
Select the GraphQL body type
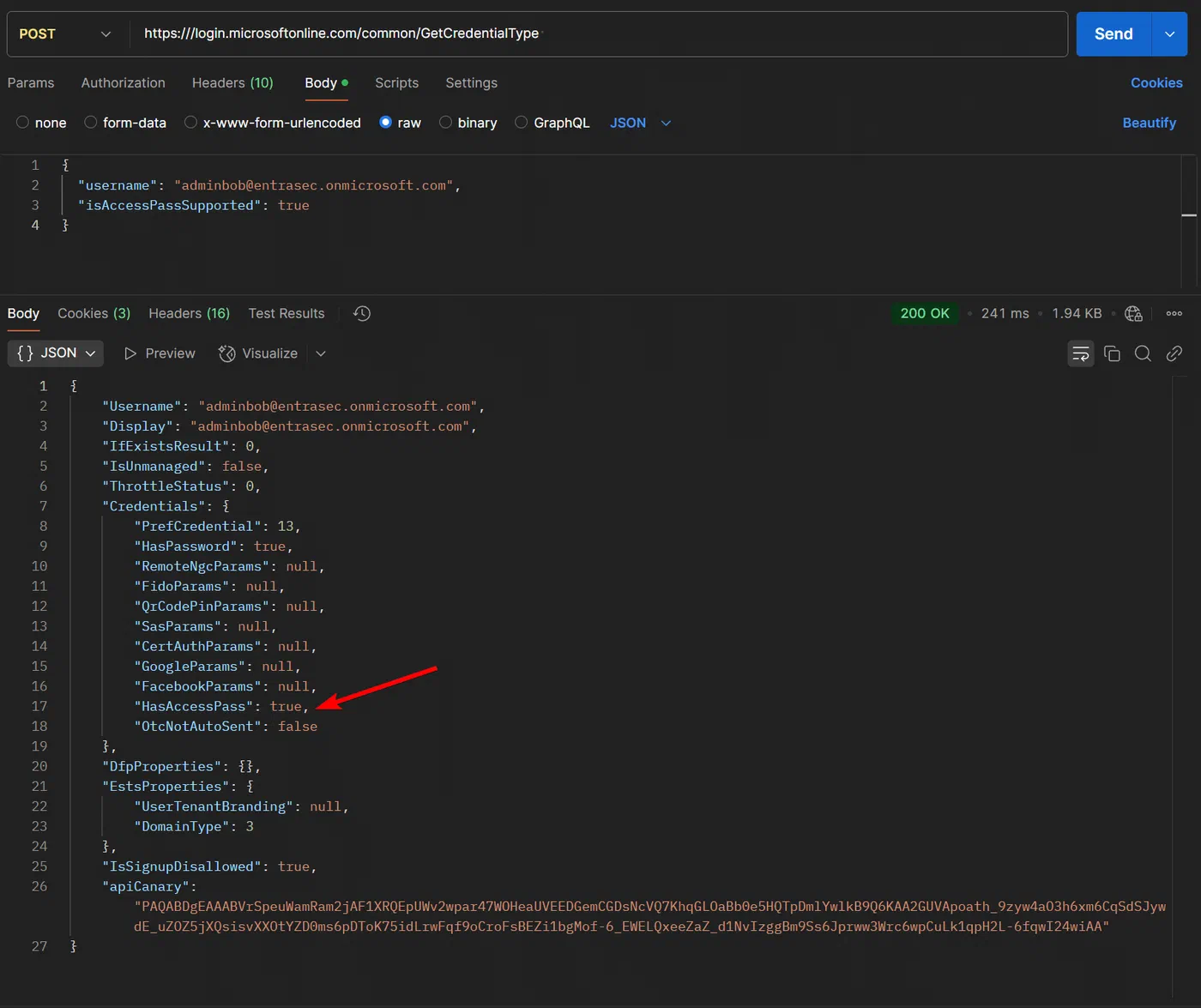click(552, 123)
